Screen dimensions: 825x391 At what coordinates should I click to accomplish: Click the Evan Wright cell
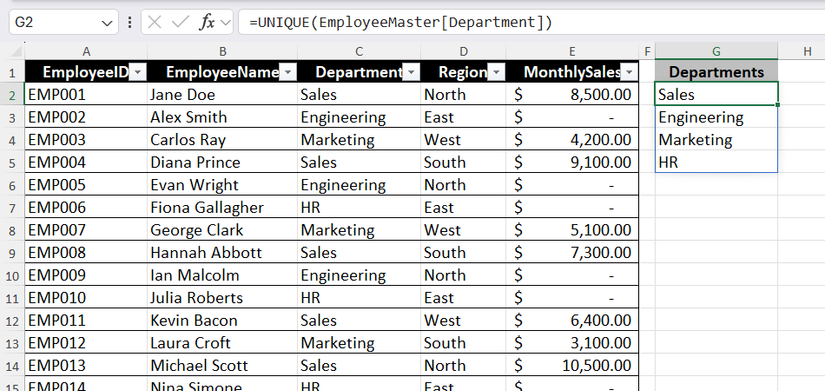[x=223, y=185]
